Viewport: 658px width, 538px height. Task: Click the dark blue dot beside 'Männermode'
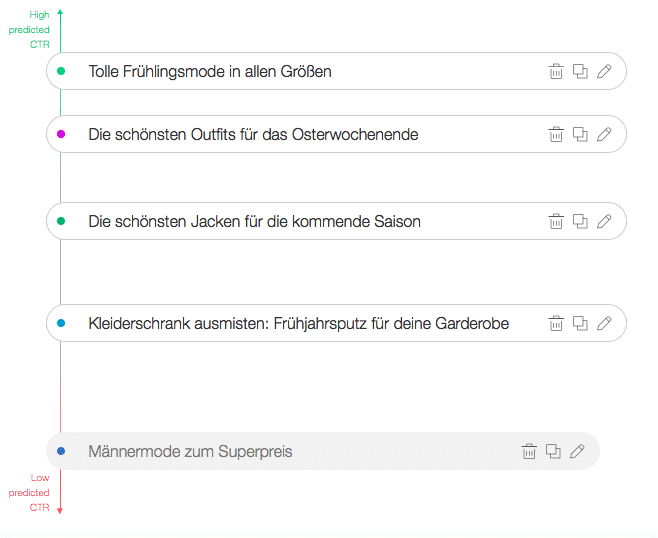click(61, 451)
